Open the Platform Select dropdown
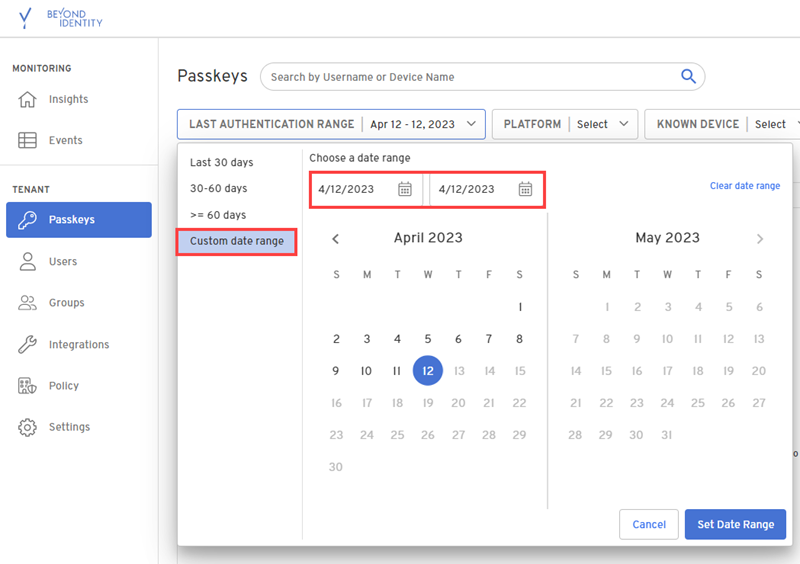Viewport: 800px width, 564px height. point(565,124)
